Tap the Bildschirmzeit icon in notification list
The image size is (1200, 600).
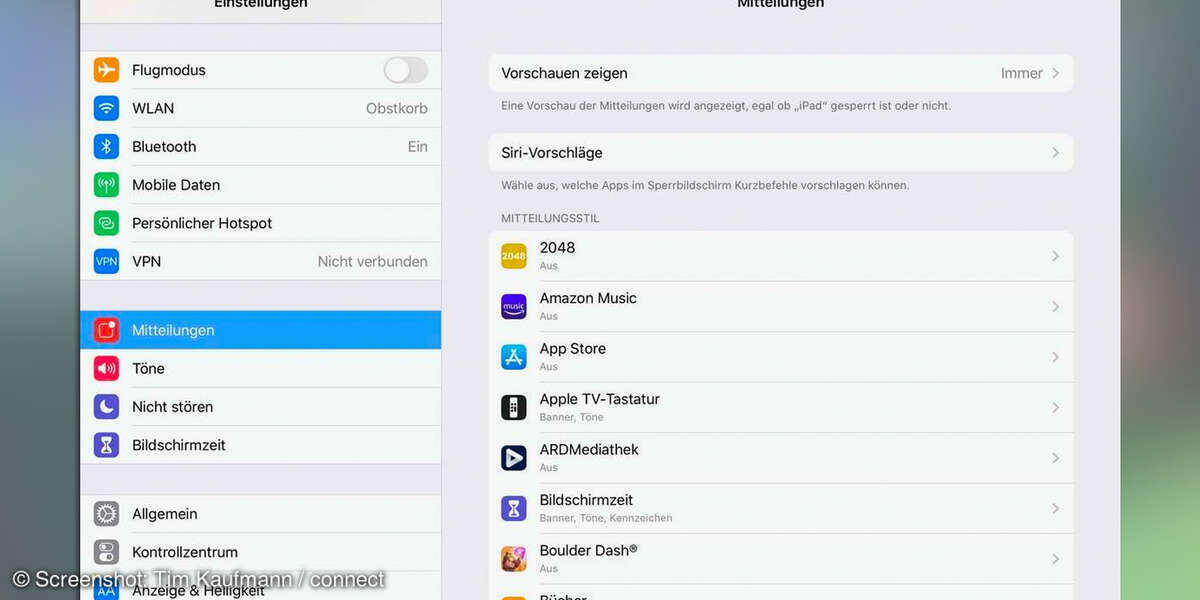[514, 508]
